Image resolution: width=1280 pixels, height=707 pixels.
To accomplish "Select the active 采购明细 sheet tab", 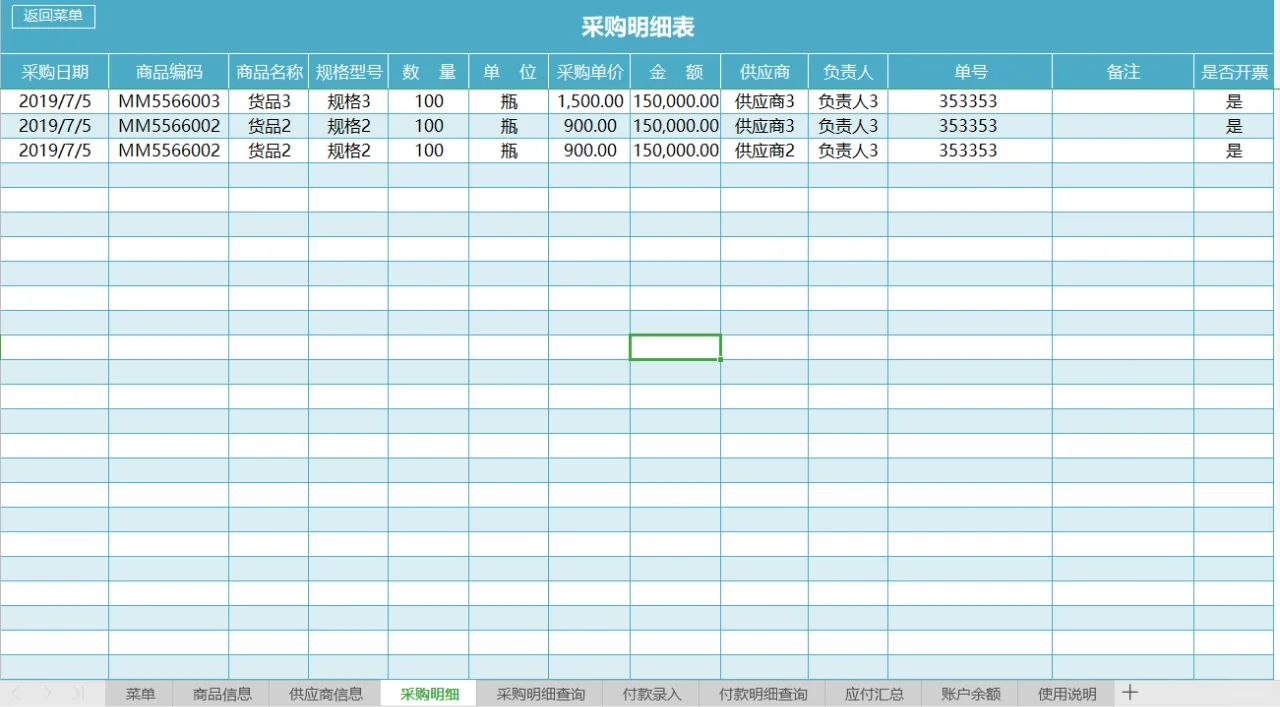I will (x=428, y=692).
